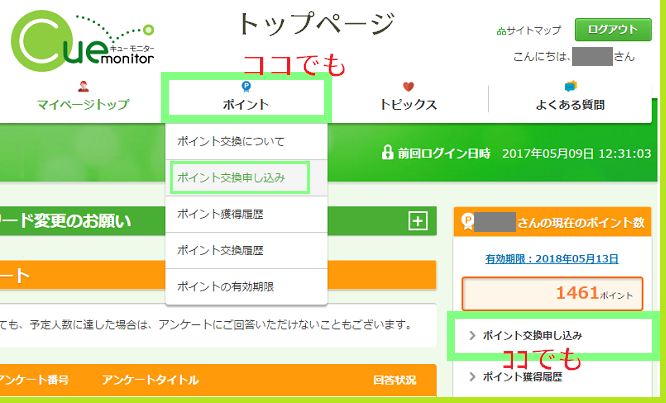Screen dimensions: 666x403
Task: Select ポイント交換申し込み from dropdown menu
Action: [246, 178]
